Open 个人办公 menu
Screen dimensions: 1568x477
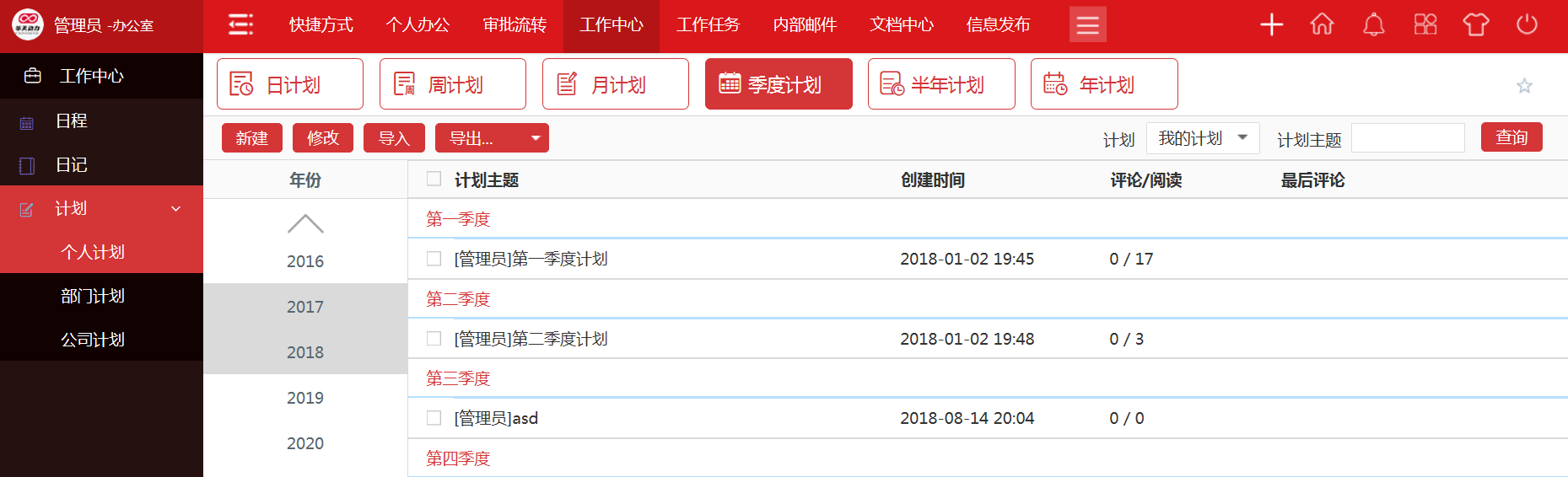418,25
